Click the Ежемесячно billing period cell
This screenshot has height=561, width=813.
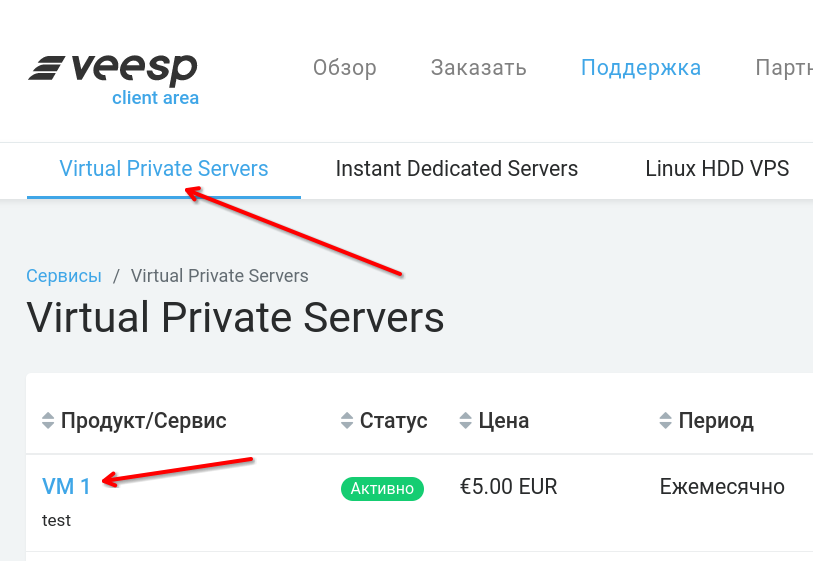[x=721, y=487]
